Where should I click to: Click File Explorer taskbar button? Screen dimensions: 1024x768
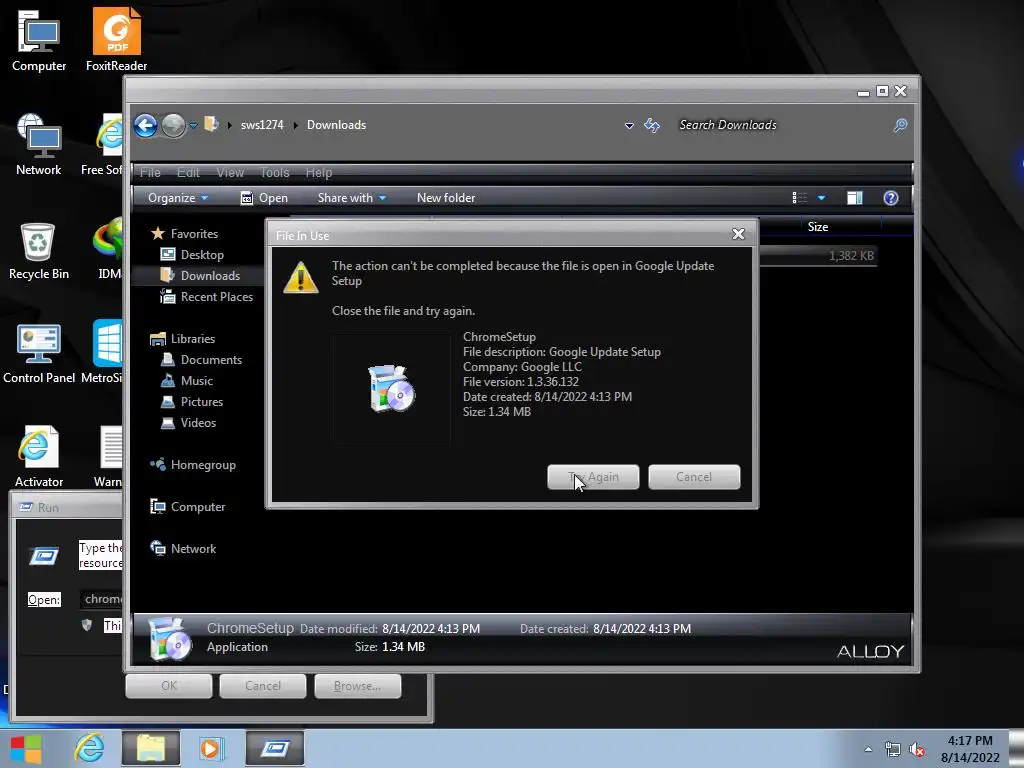coord(151,748)
